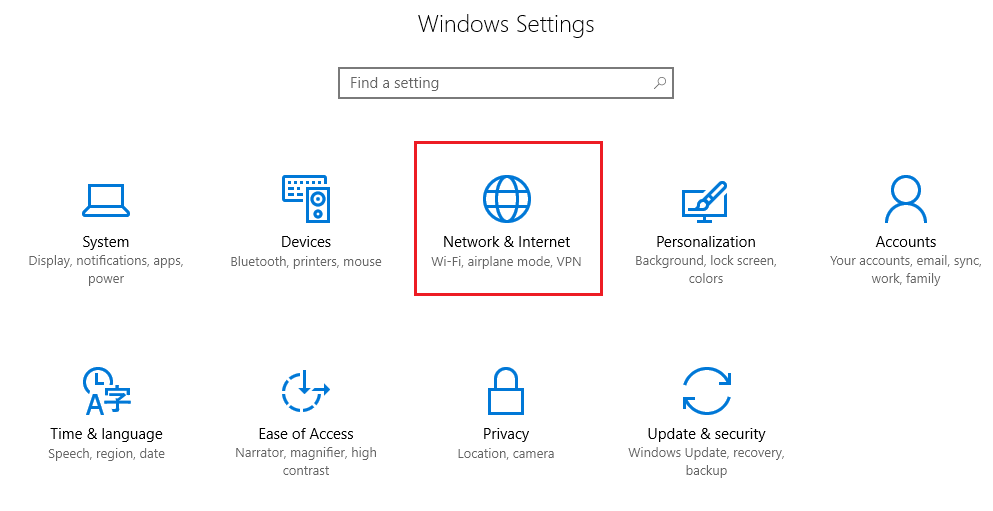993x511 pixels.
Task: Click the Update & security arrows icon
Action: 706,391
